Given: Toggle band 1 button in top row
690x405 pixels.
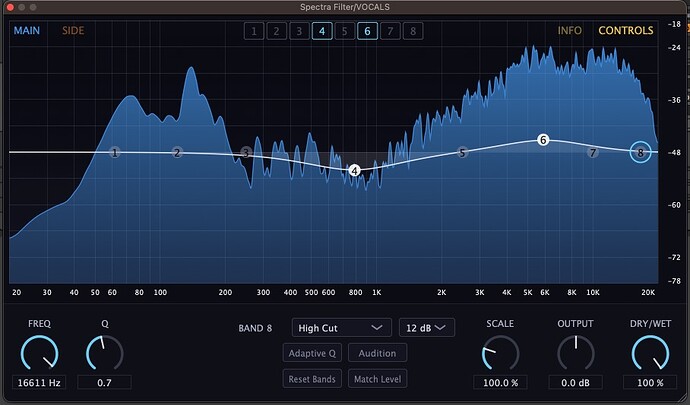Looking at the screenshot, I should (254, 31).
